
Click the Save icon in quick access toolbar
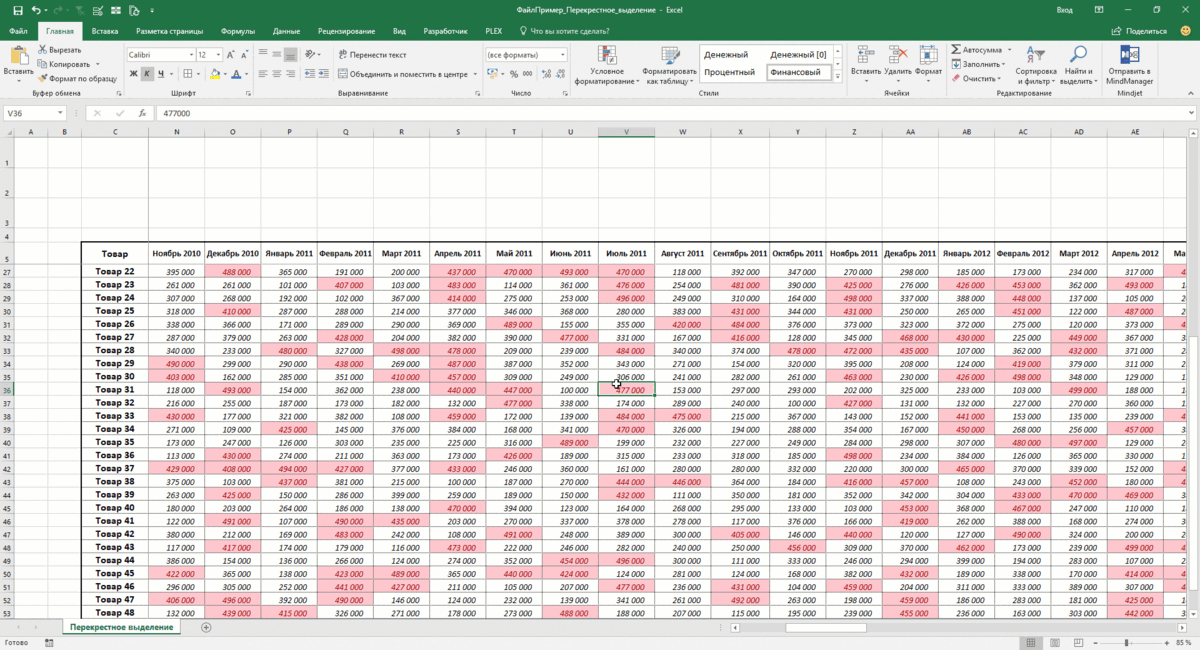pyautogui.click(x=17, y=9)
